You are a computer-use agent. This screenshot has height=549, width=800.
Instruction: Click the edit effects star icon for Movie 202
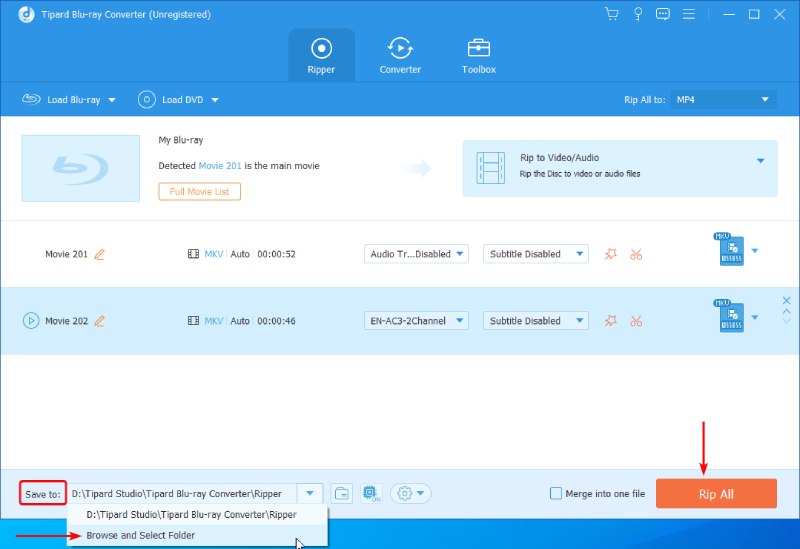[611, 320]
